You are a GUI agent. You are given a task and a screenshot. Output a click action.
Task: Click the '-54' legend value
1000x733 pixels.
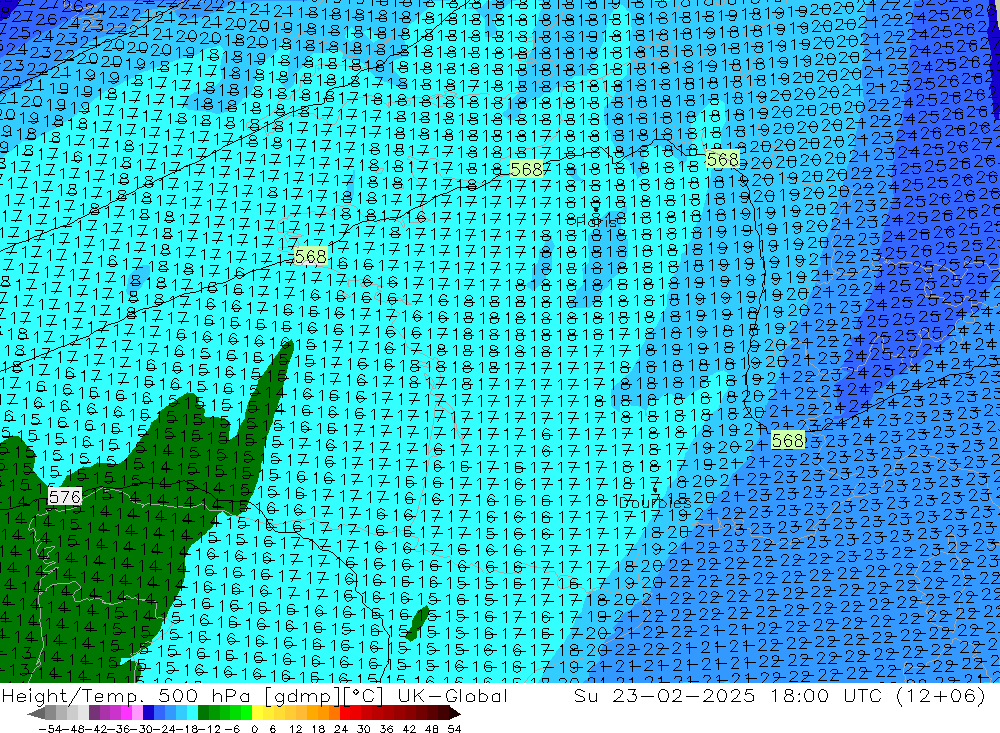[x=50, y=729]
